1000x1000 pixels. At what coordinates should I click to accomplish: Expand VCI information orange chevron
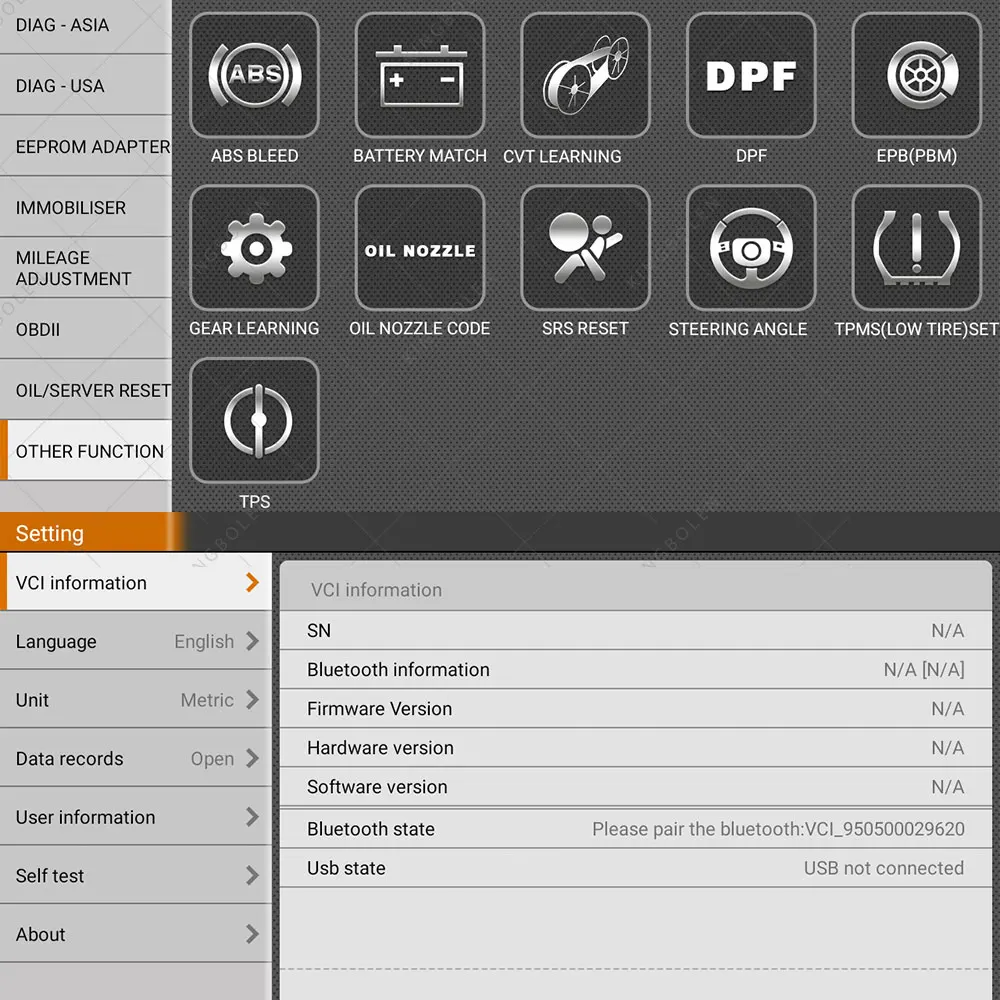[x=253, y=582]
